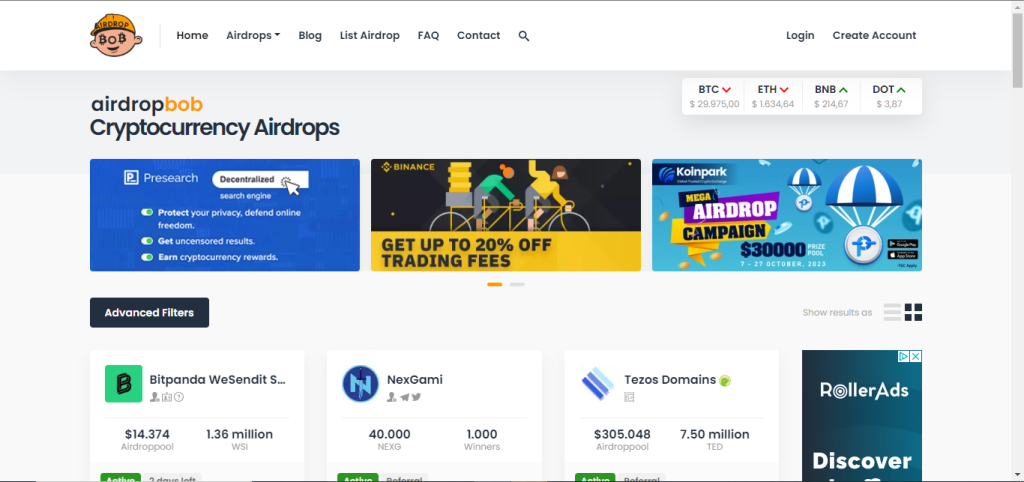
Task: Click the ad info icon on RollerAds
Action: [904, 356]
